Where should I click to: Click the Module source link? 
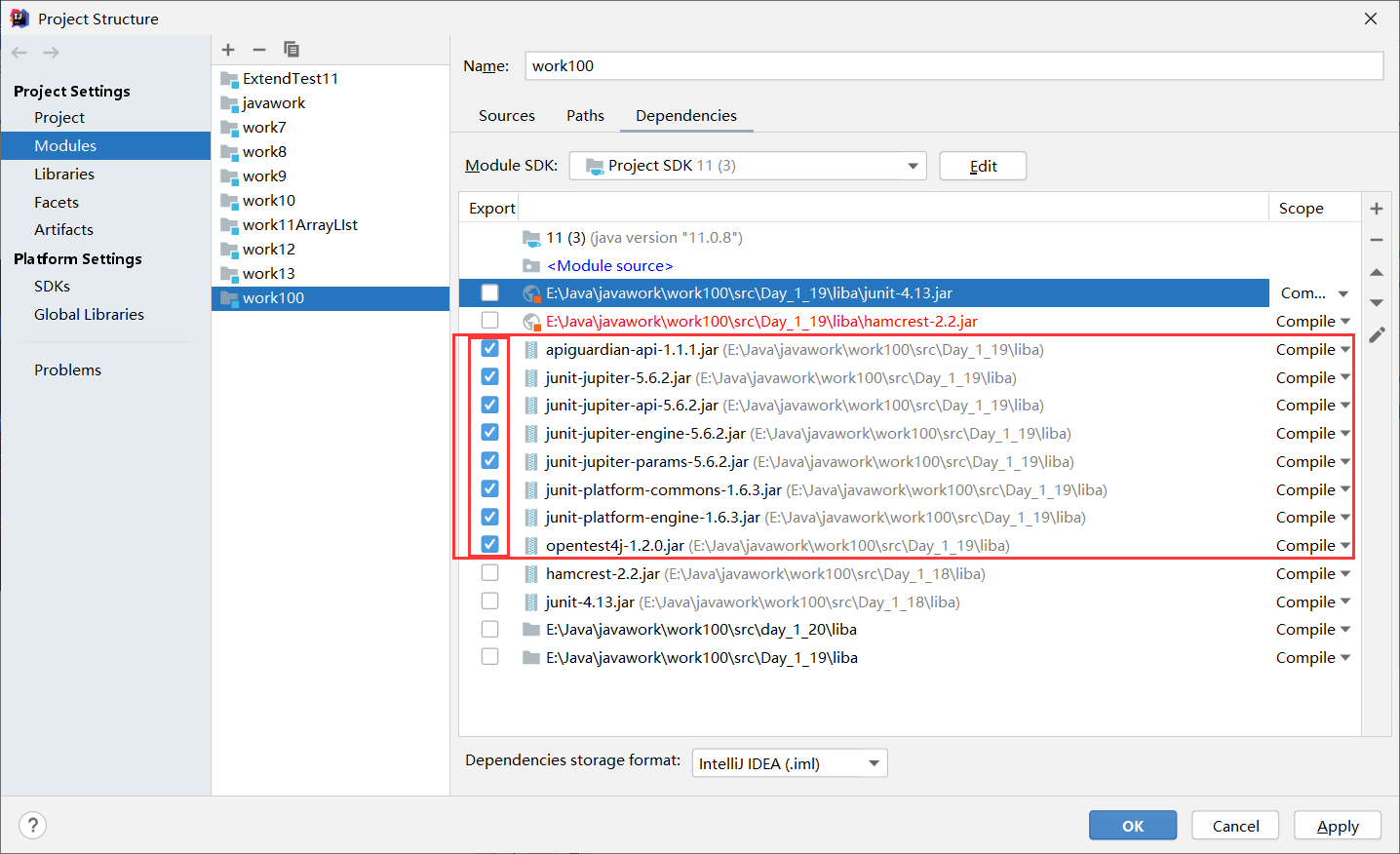click(610, 266)
